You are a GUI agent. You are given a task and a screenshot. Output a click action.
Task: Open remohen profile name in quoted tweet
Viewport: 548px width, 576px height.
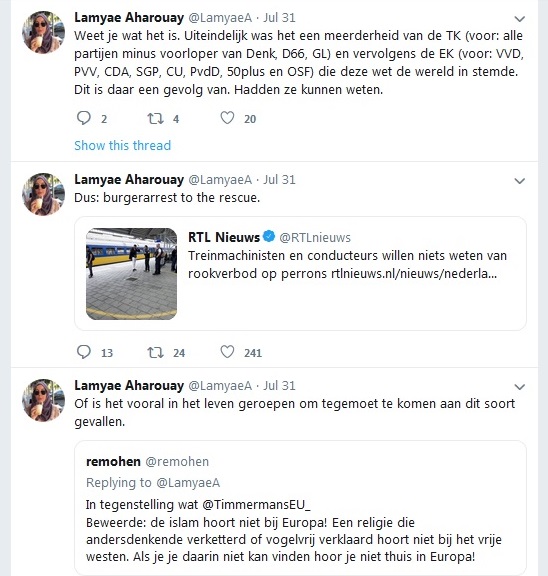click(x=113, y=461)
